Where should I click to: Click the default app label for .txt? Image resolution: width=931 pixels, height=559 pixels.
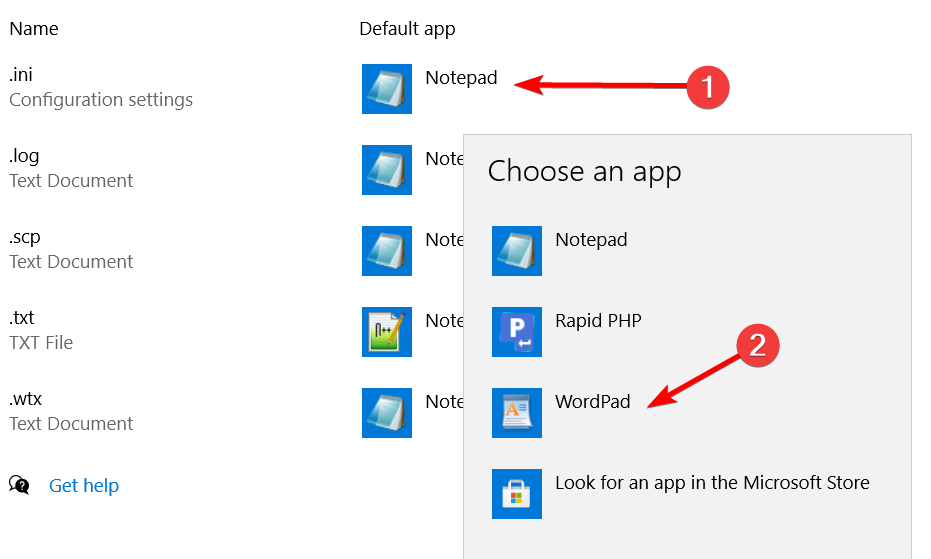445,321
